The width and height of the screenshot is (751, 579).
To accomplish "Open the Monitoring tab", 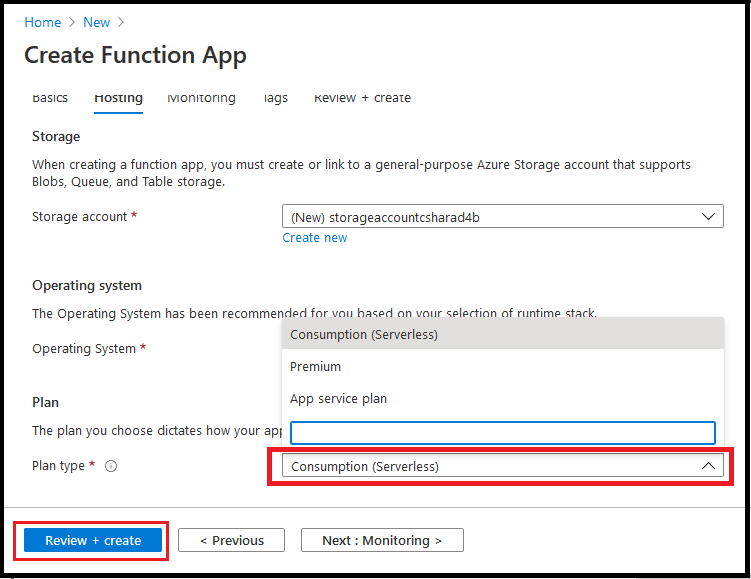I will (x=201, y=98).
